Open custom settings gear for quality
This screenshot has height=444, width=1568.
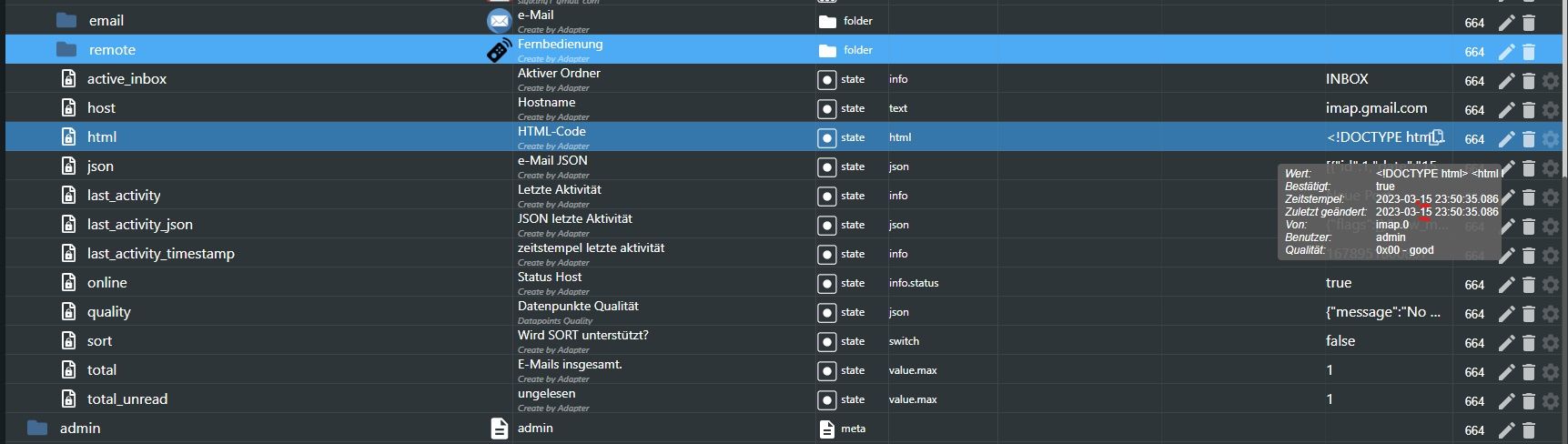1551,314
